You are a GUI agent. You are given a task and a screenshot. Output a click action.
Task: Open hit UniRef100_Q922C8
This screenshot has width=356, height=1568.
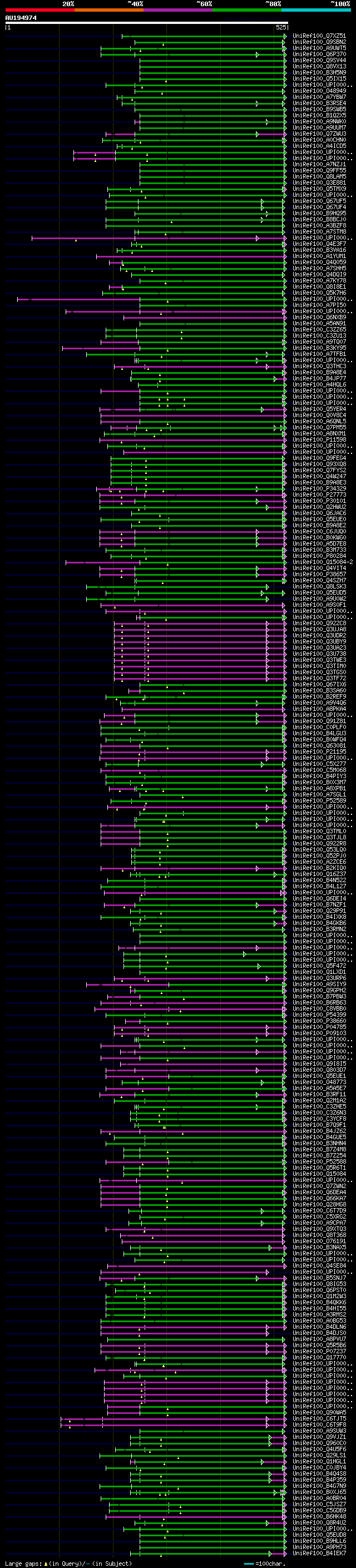tap(319, 624)
